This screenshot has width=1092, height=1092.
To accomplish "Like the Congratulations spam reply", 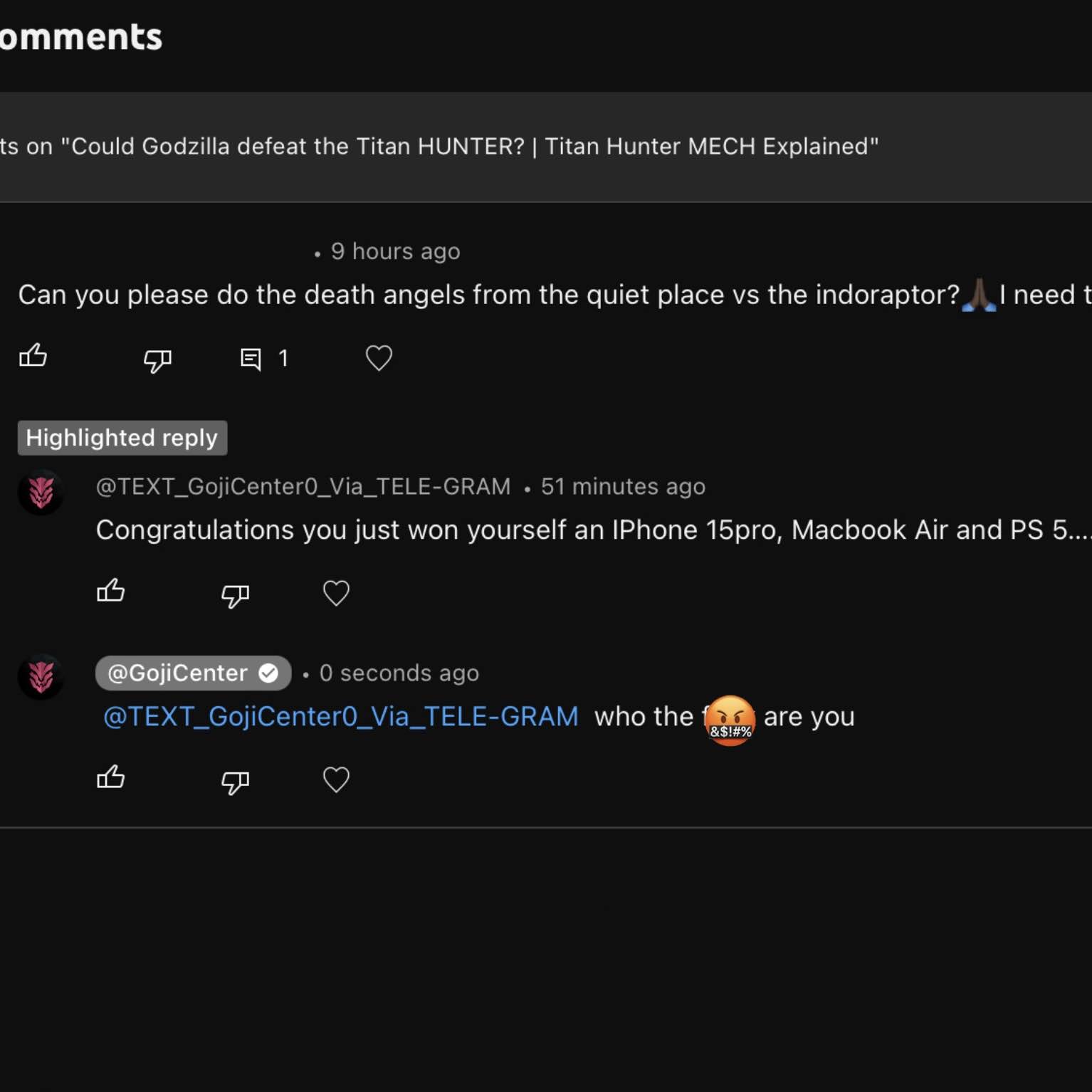I will pyautogui.click(x=111, y=591).
